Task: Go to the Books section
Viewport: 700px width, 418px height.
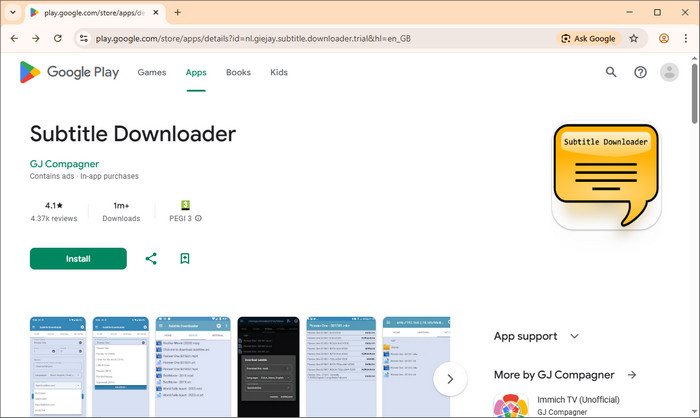Action: point(238,72)
